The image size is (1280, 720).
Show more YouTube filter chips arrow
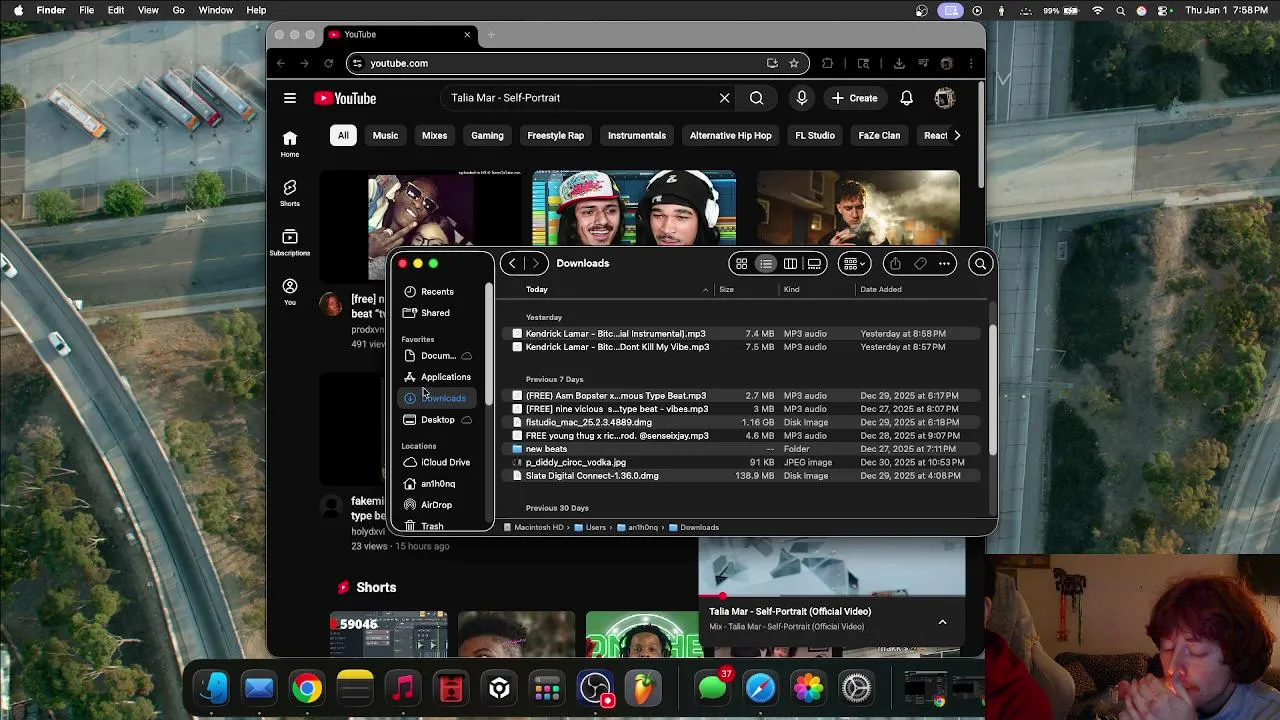[957, 135]
